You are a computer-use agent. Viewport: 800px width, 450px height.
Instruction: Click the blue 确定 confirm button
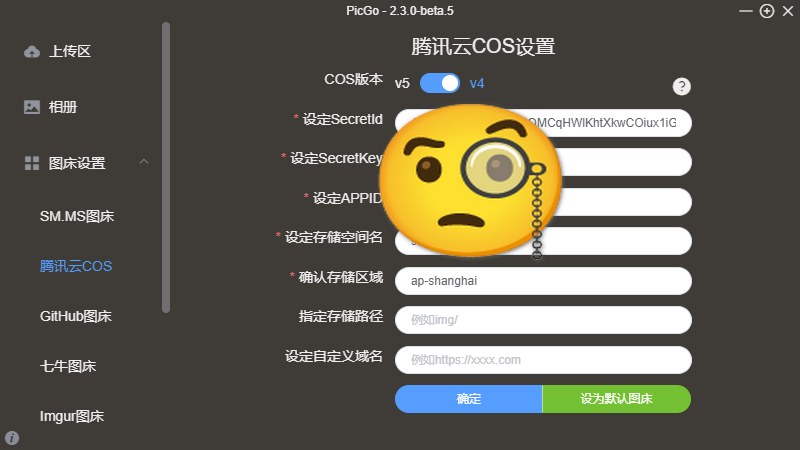[468, 399]
